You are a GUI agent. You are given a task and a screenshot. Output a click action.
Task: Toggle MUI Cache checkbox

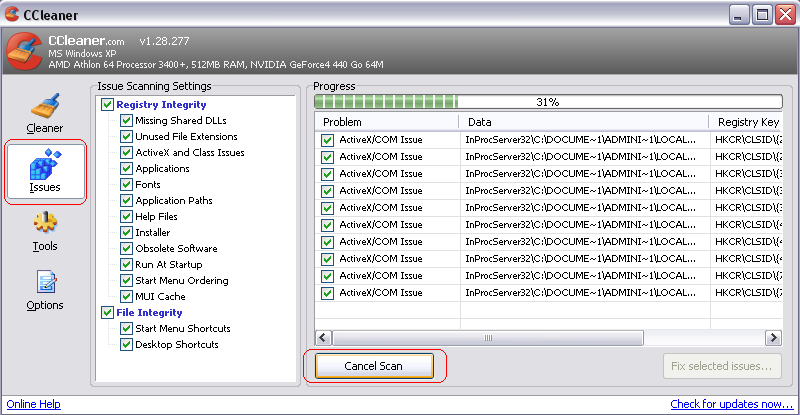(x=126, y=297)
